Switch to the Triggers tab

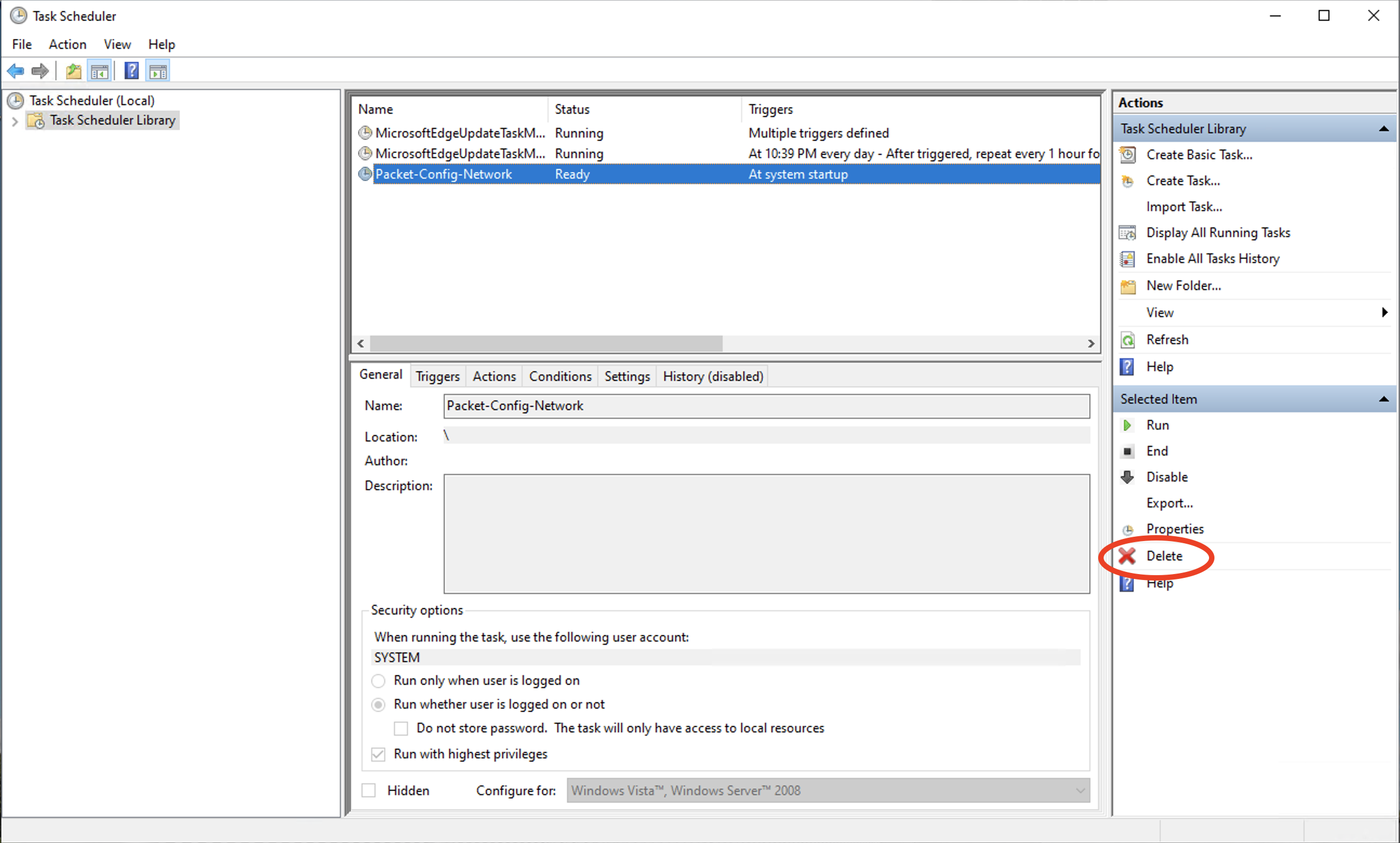click(437, 376)
